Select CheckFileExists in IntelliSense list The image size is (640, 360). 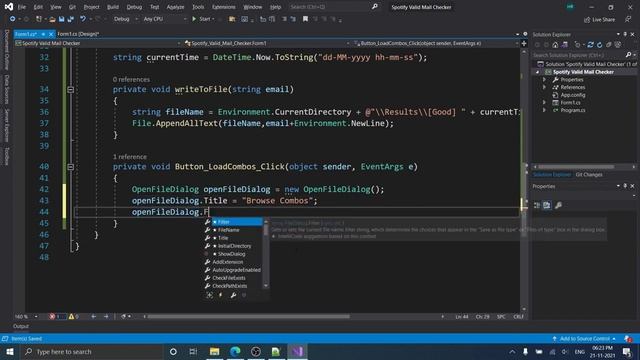coord(233,278)
